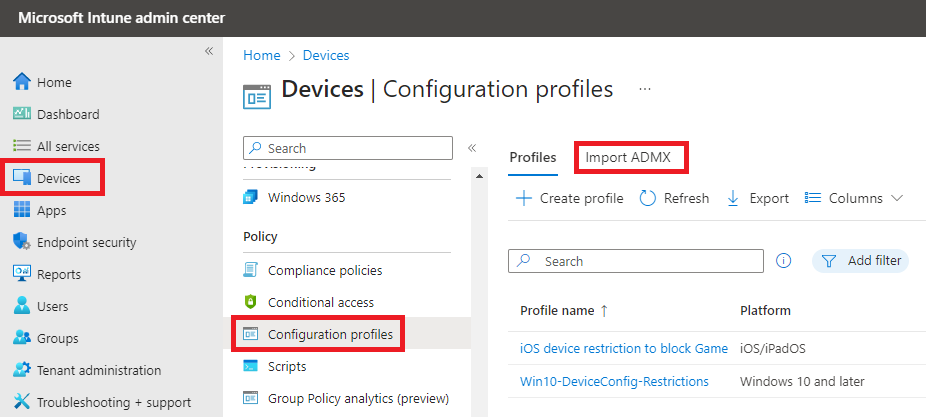
Task: Click the Platform column header
Action: pos(765,310)
